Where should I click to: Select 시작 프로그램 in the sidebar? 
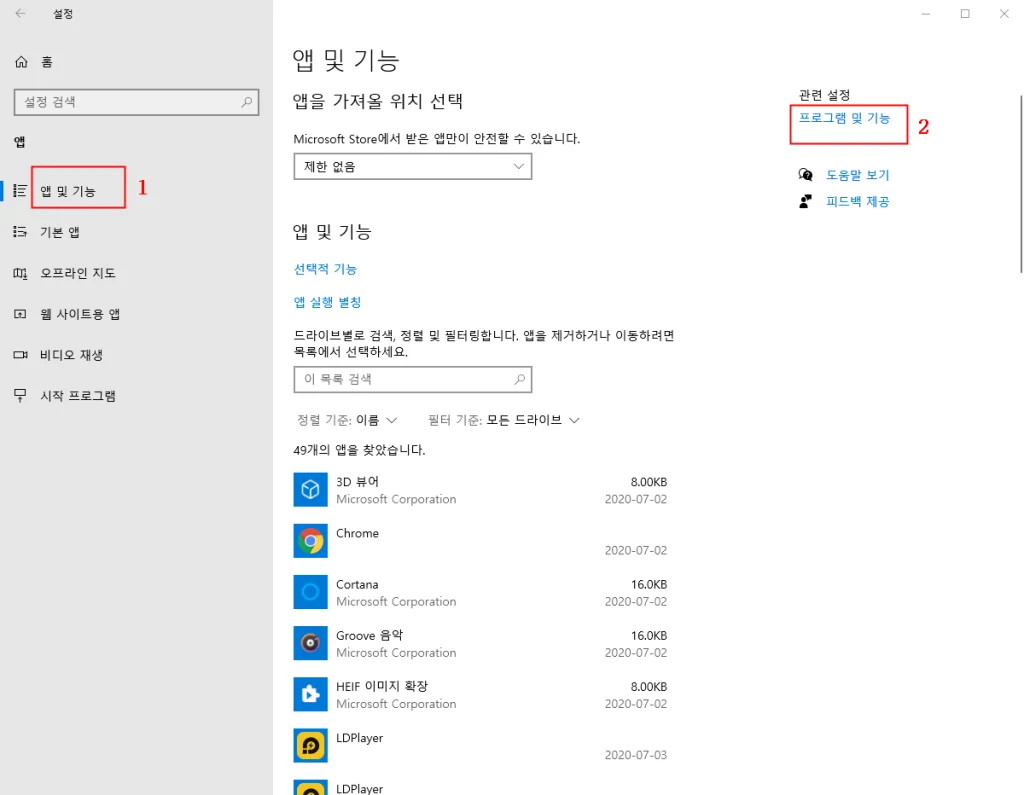coord(78,396)
